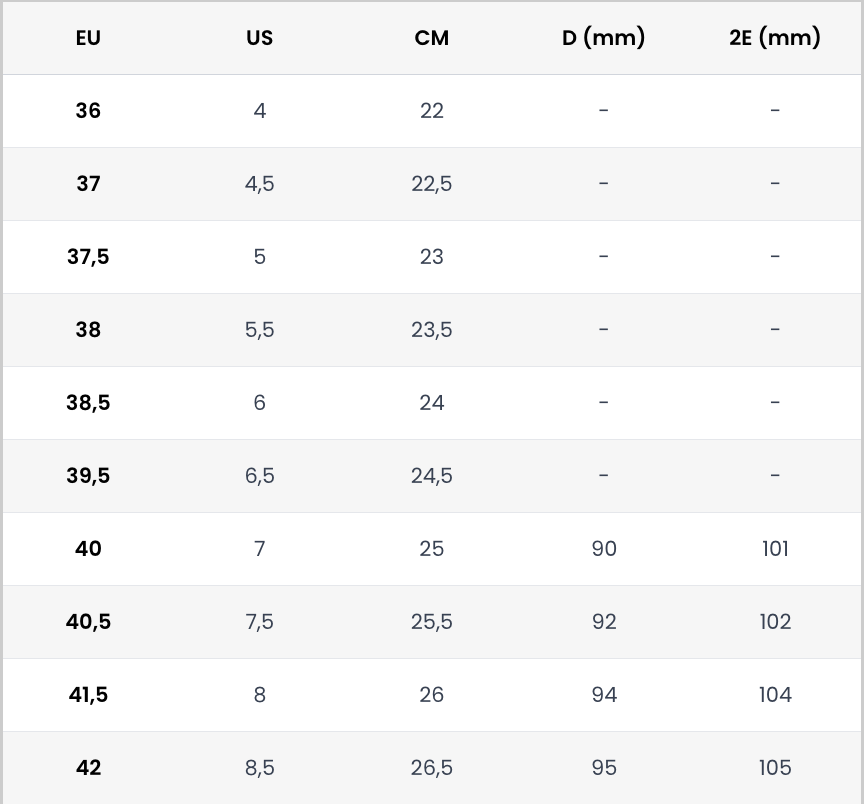Click the CM column header
866x804 pixels.
point(432,38)
